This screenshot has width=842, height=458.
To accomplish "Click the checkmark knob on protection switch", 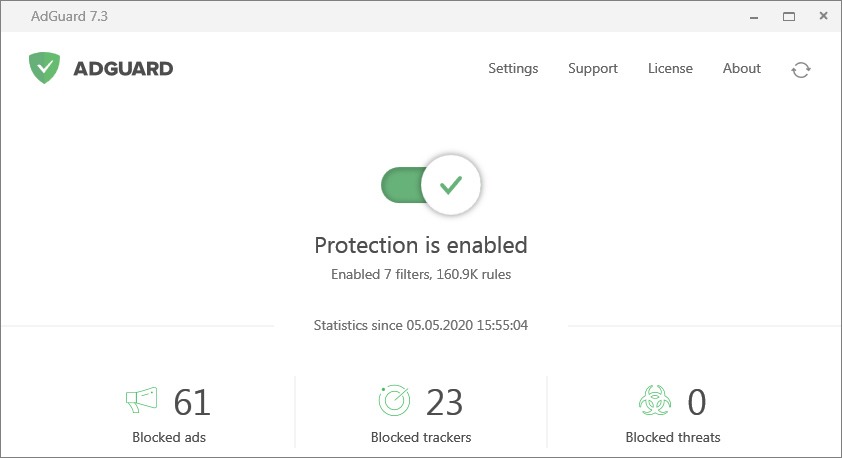I will (x=451, y=185).
